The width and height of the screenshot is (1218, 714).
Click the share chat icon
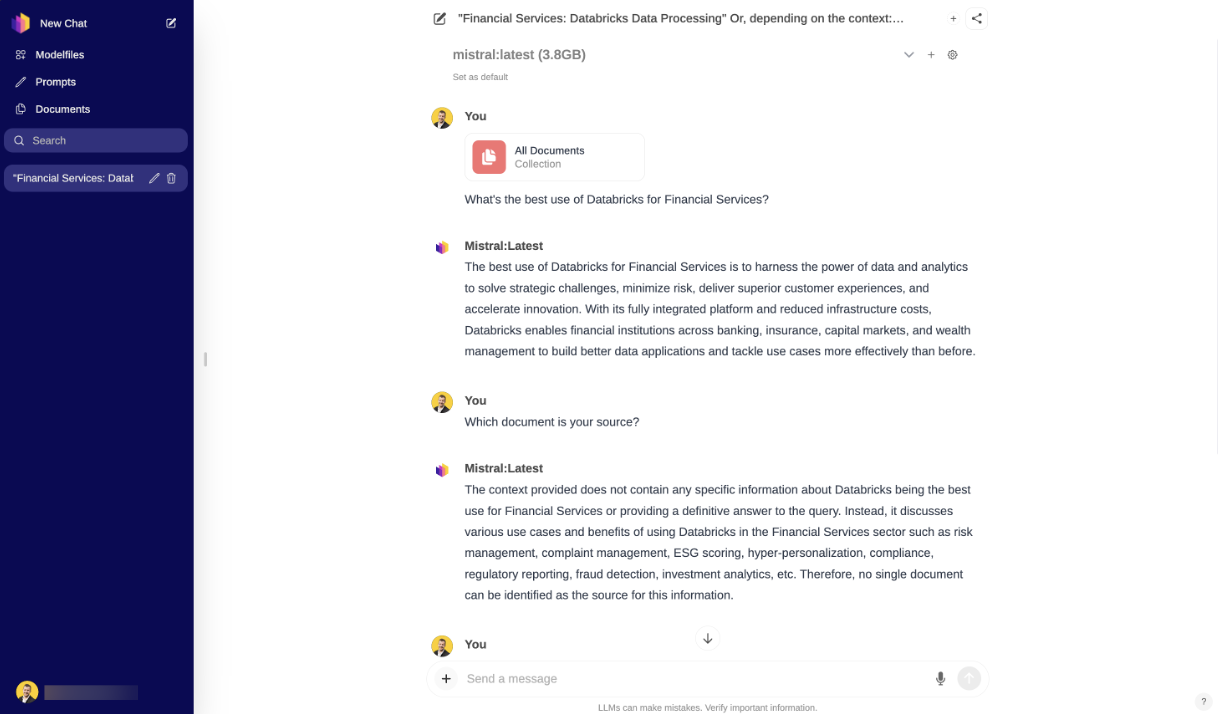pos(977,18)
